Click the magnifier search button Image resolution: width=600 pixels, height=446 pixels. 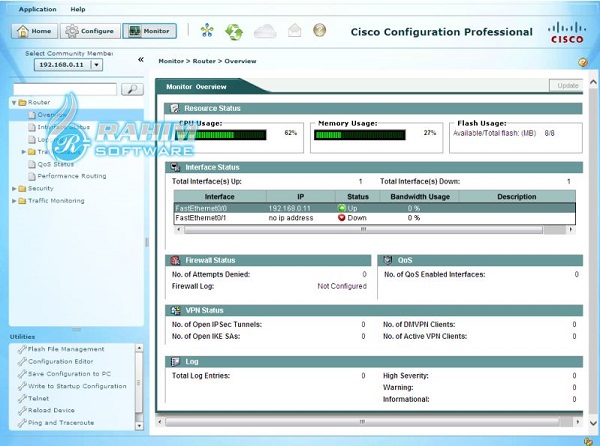pos(132,89)
